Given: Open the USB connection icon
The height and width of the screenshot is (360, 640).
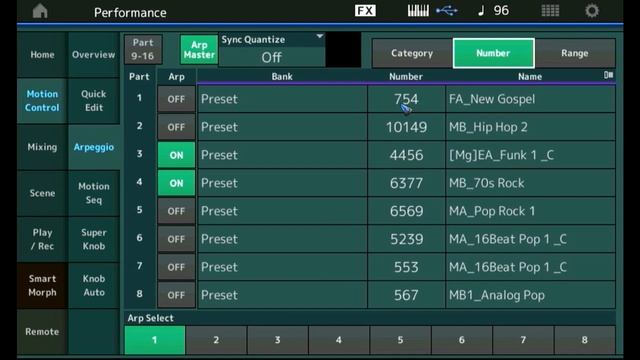Looking at the screenshot, I should coord(447,11).
